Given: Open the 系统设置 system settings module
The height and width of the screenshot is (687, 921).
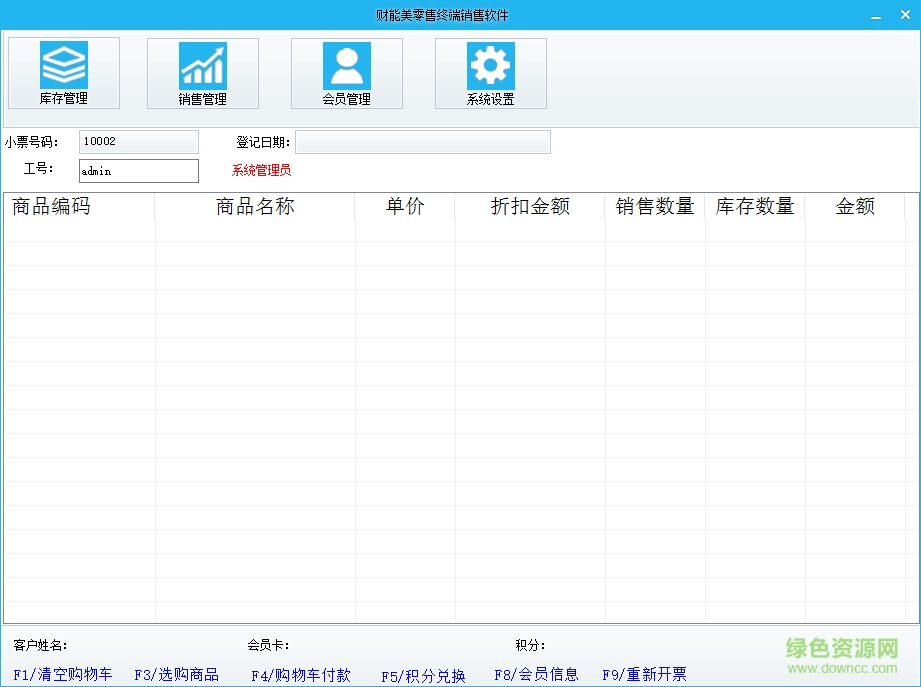Looking at the screenshot, I should pos(490,72).
